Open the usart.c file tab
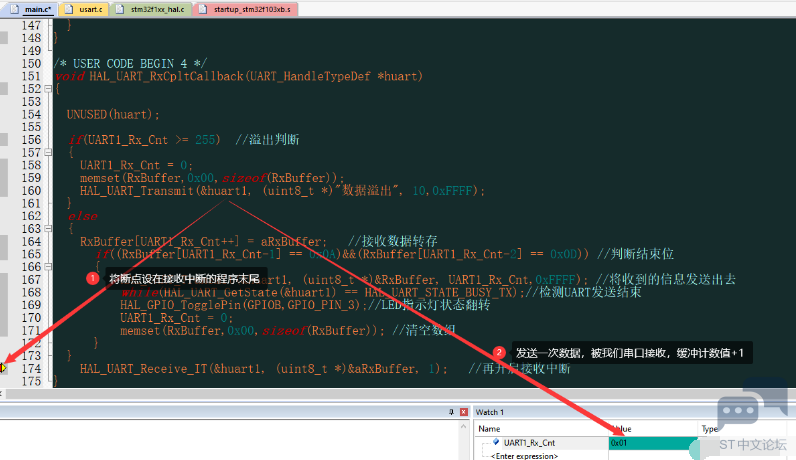The height and width of the screenshot is (460, 796). coord(84,9)
